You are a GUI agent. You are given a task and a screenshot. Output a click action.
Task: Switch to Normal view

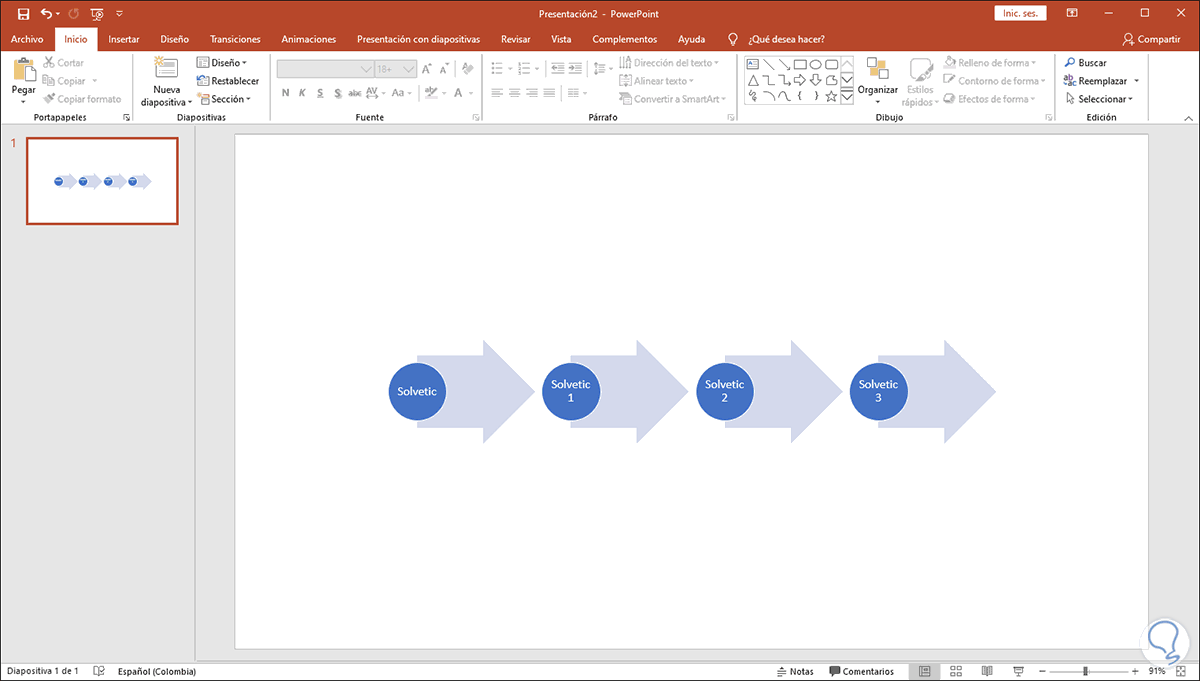(x=925, y=671)
